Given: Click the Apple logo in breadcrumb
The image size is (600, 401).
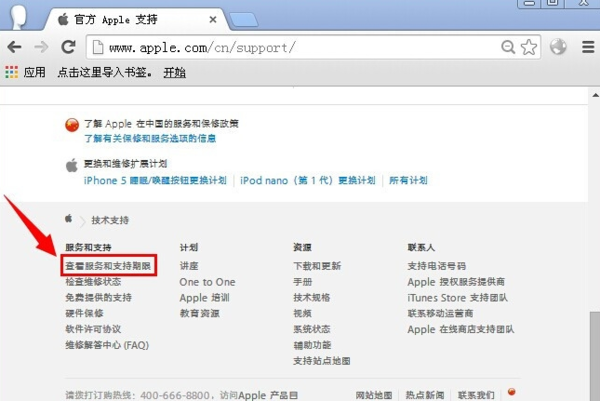Looking at the screenshot, I should (68, 218).
